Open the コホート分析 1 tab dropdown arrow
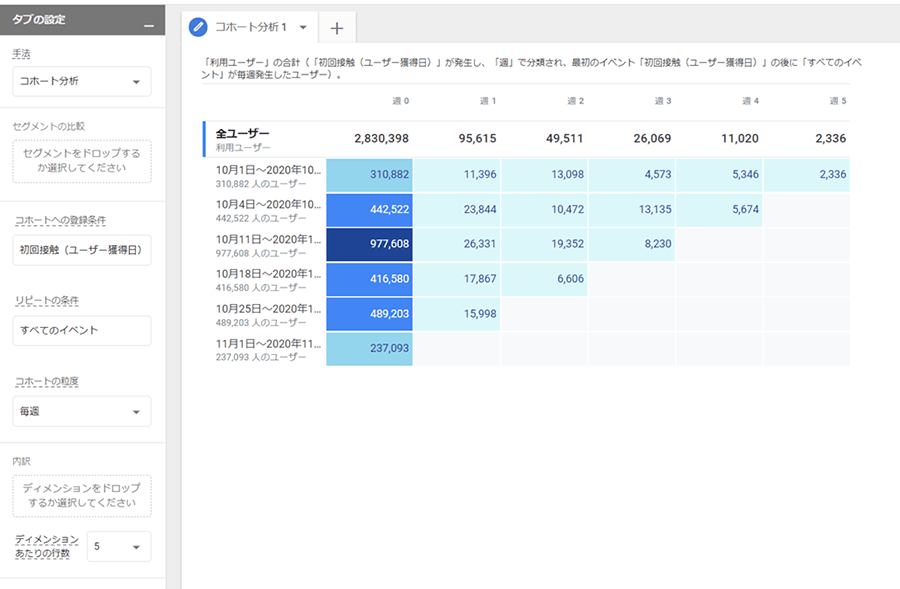900x589 pixels. coord(303,27)
